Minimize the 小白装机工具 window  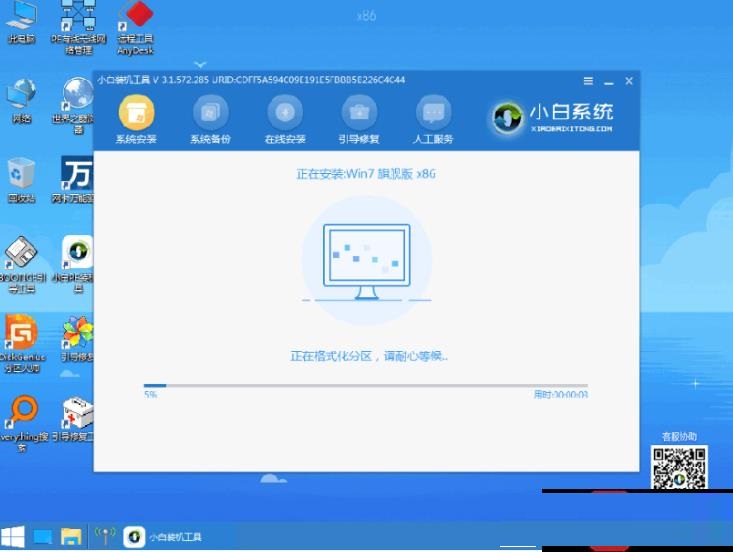click(x=609, y=82)
